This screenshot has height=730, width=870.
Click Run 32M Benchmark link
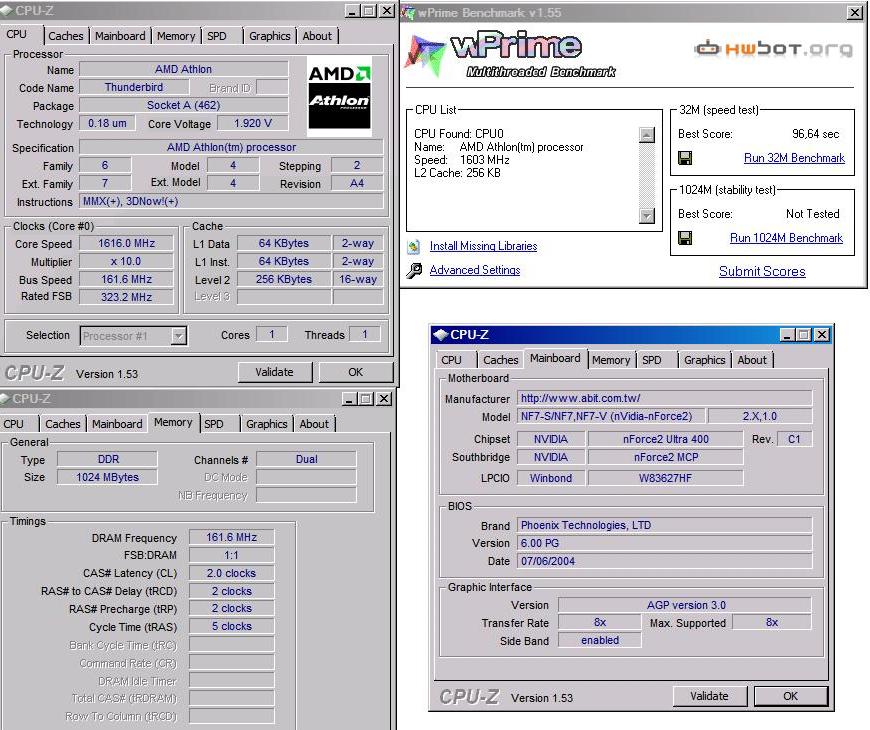(794, 158)
